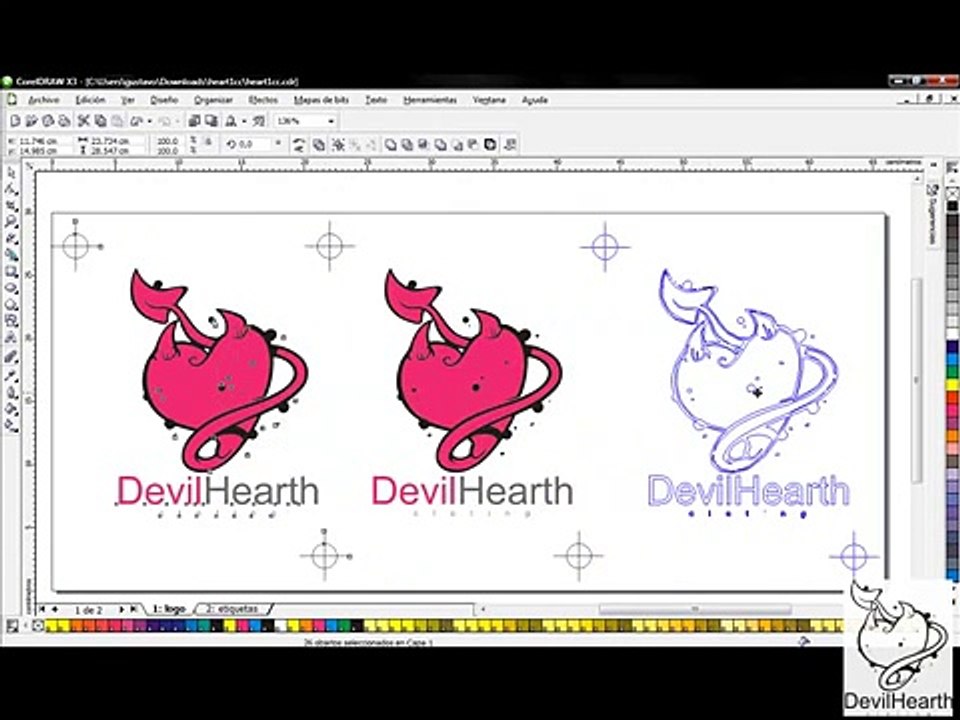
Task: Open the Organizar menu
Action: [x=213, y=100]
